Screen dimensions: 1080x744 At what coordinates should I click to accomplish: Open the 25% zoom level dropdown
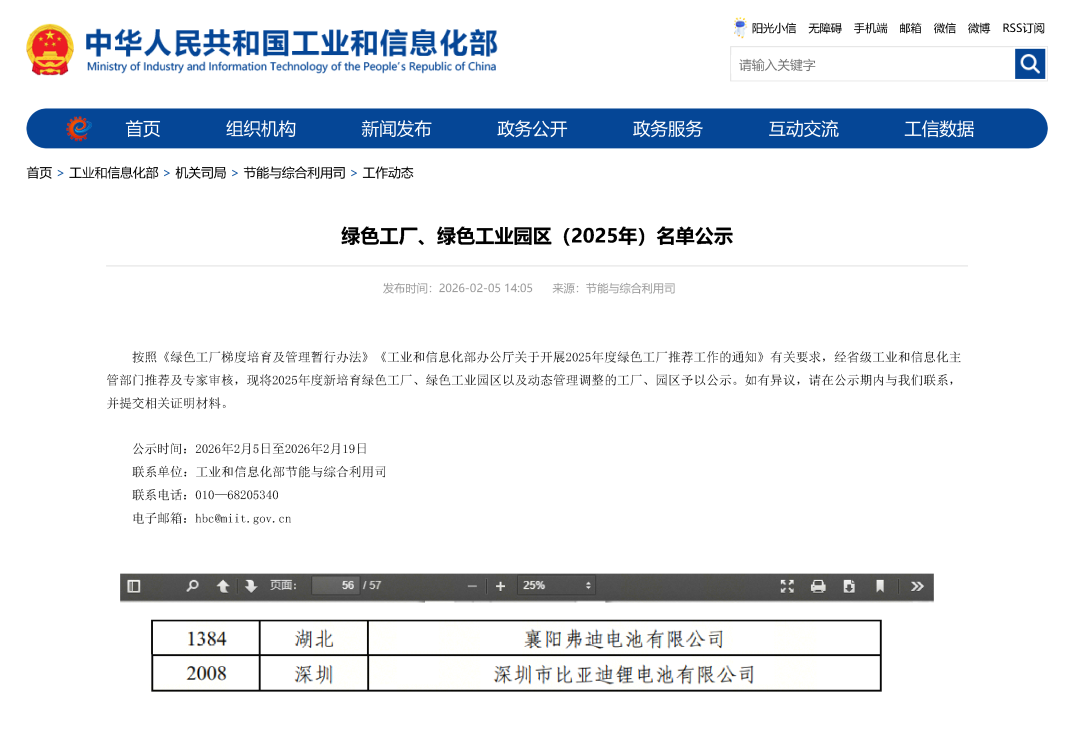pos(557,586)
